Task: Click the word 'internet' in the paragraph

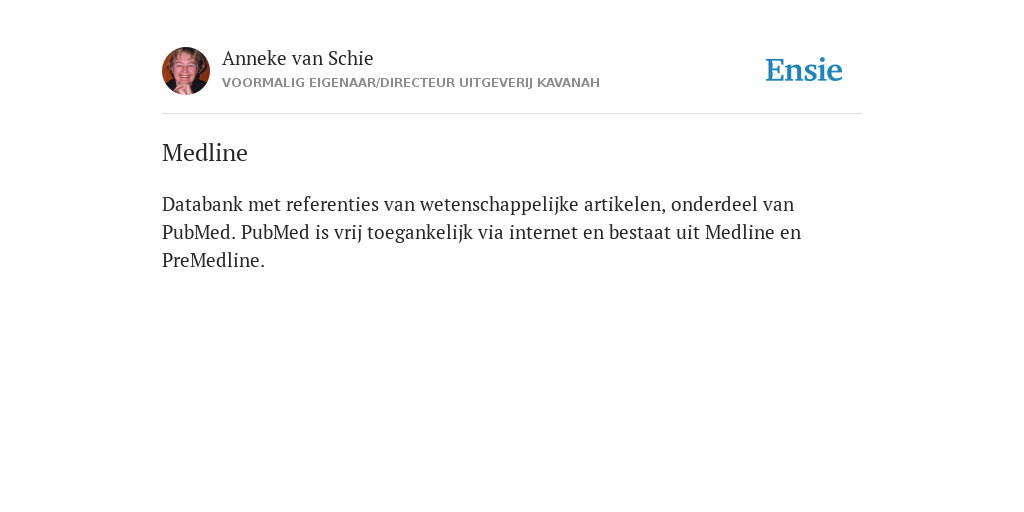Action: [x=543, y=232]
